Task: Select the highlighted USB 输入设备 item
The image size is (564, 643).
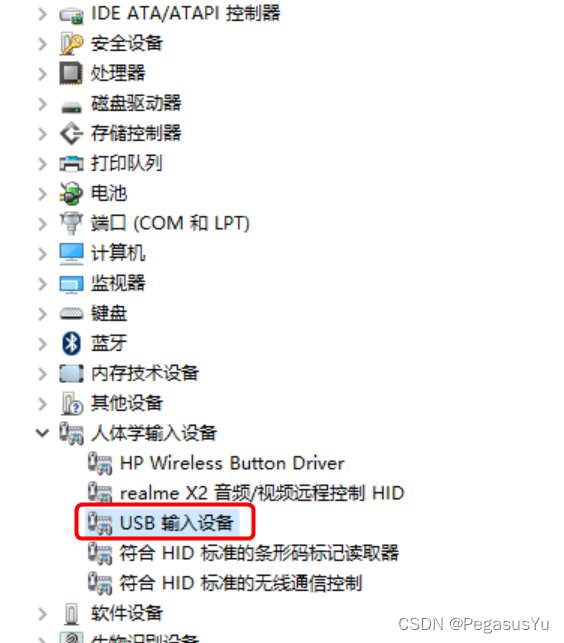Action: point(162,523)
